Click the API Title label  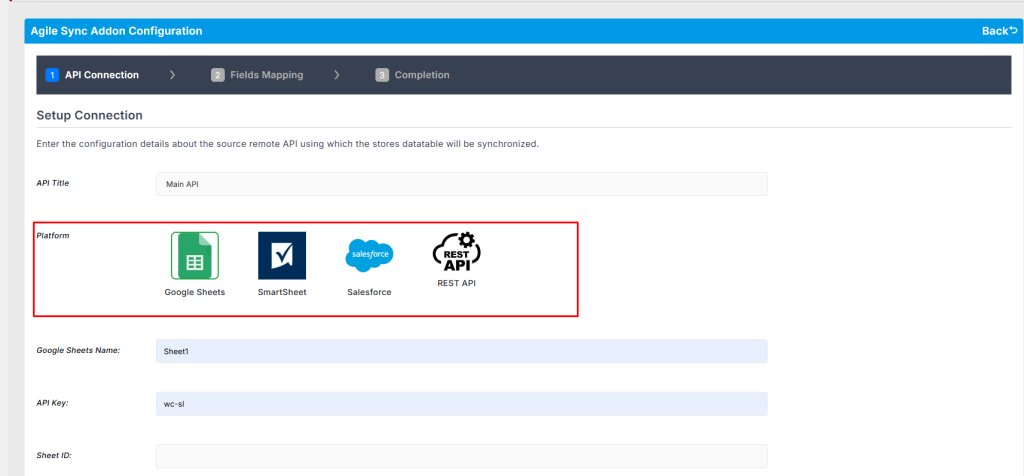tap(53, 183)
